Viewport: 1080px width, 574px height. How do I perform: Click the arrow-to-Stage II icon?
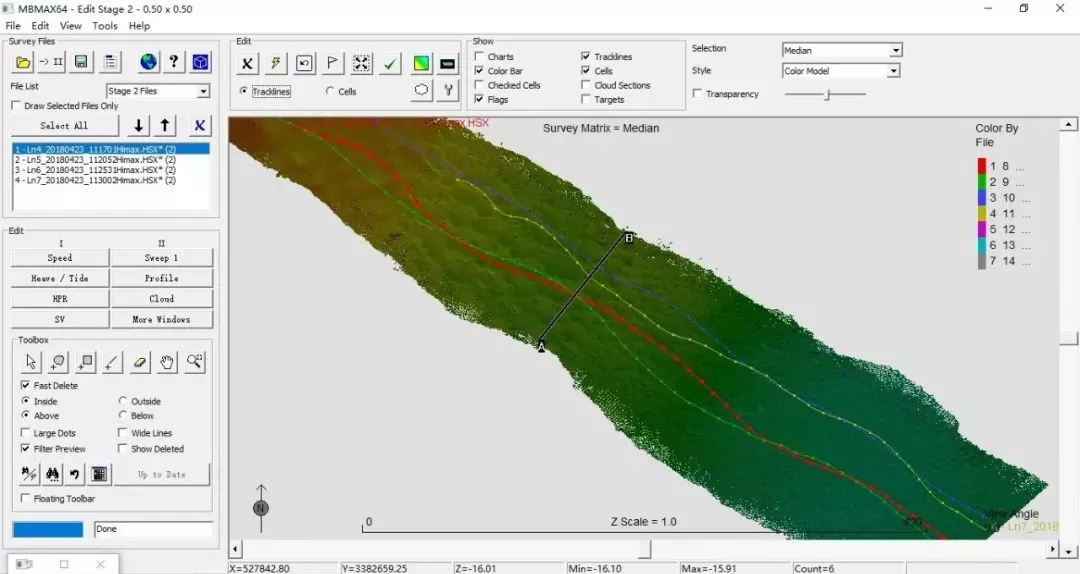[x=51, y=62]
